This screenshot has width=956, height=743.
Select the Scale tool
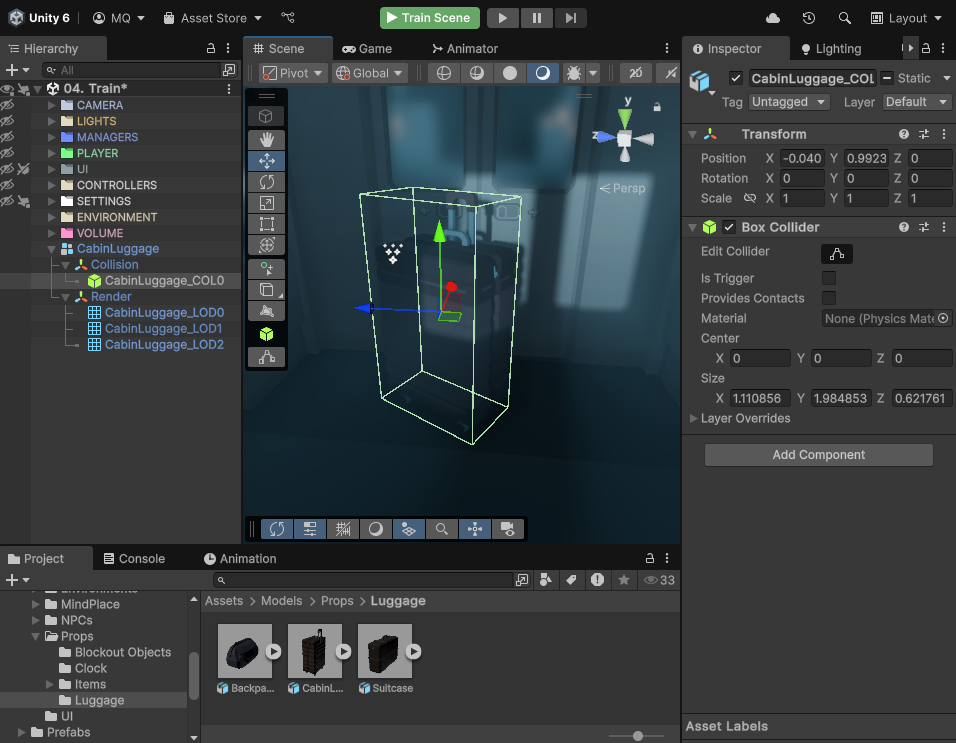click(x=266, y=203)
